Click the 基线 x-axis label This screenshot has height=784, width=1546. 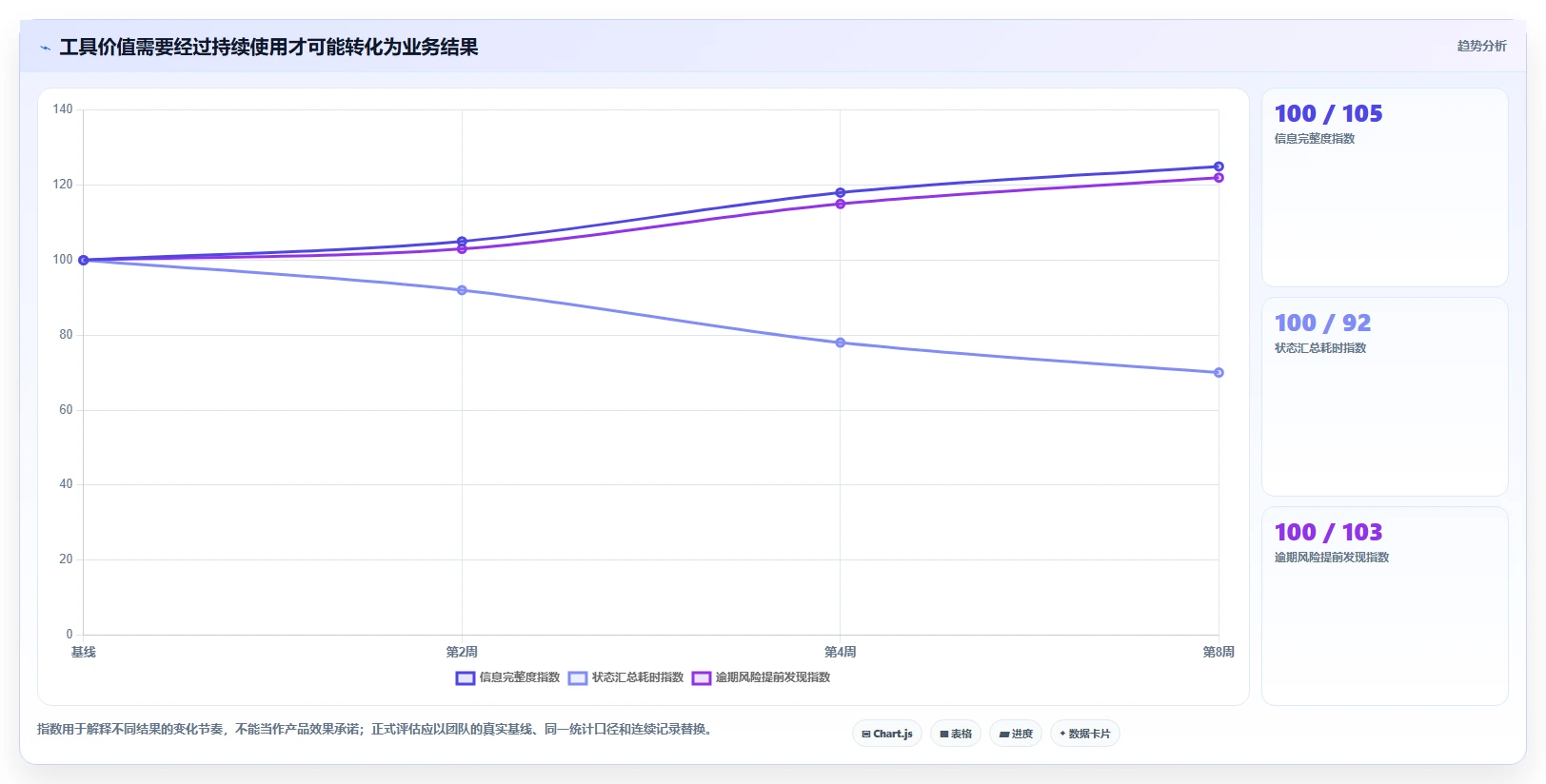tap(84, 652)
